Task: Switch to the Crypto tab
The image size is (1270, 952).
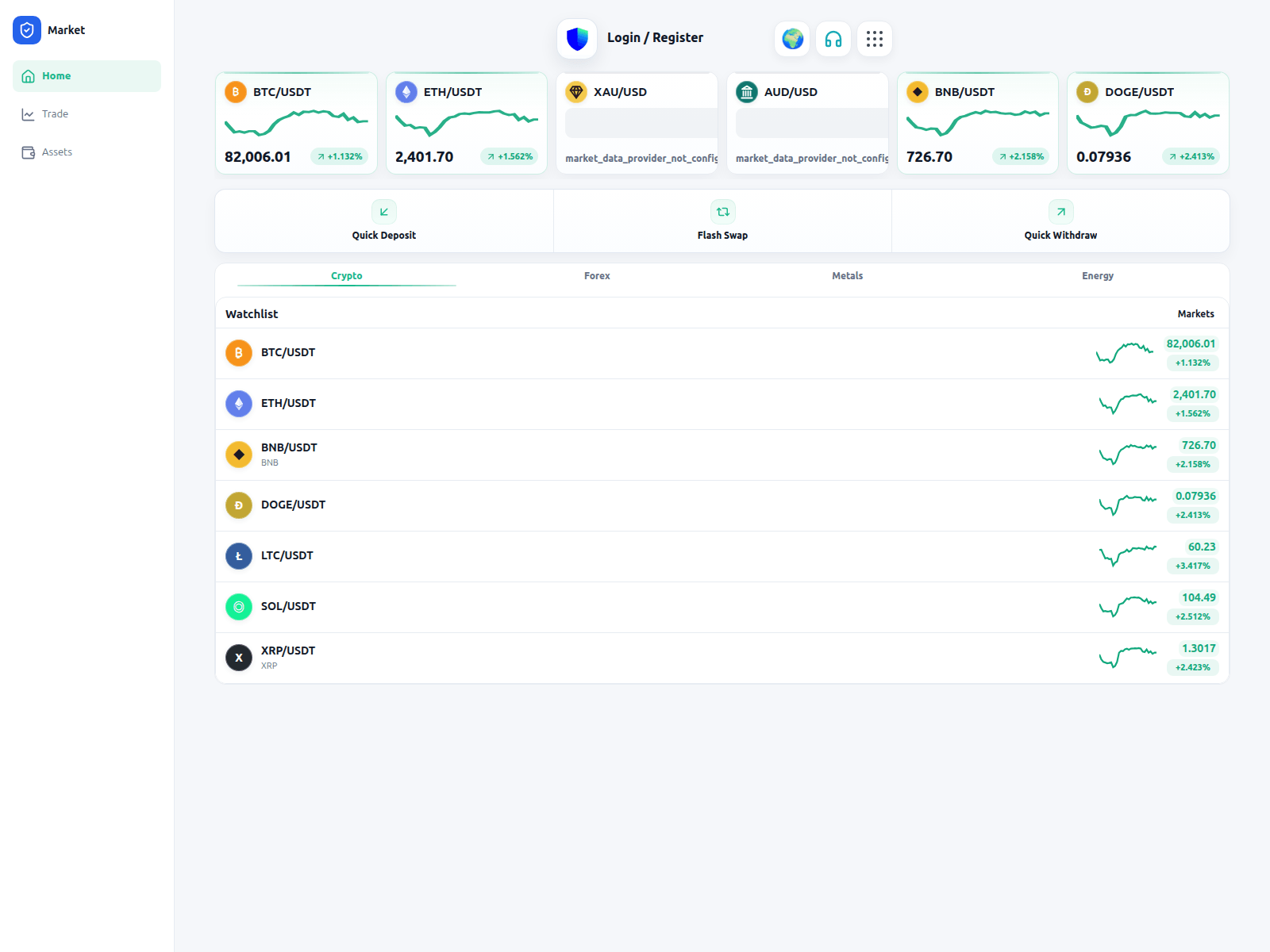Action: coord(347,276)
